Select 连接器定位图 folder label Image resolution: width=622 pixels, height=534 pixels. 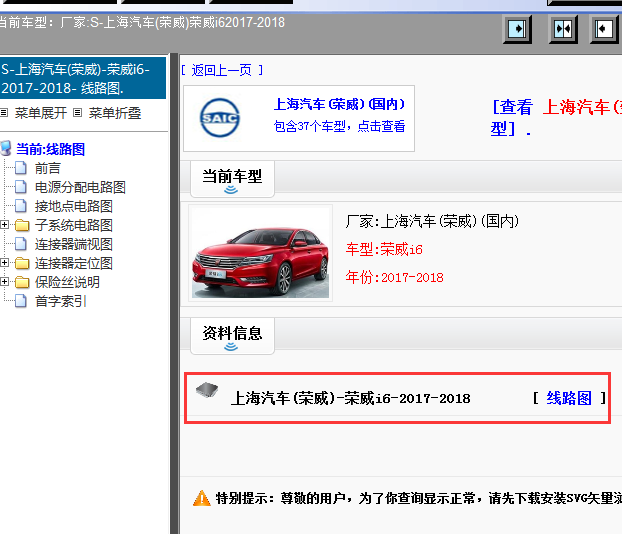pos(74,263)
